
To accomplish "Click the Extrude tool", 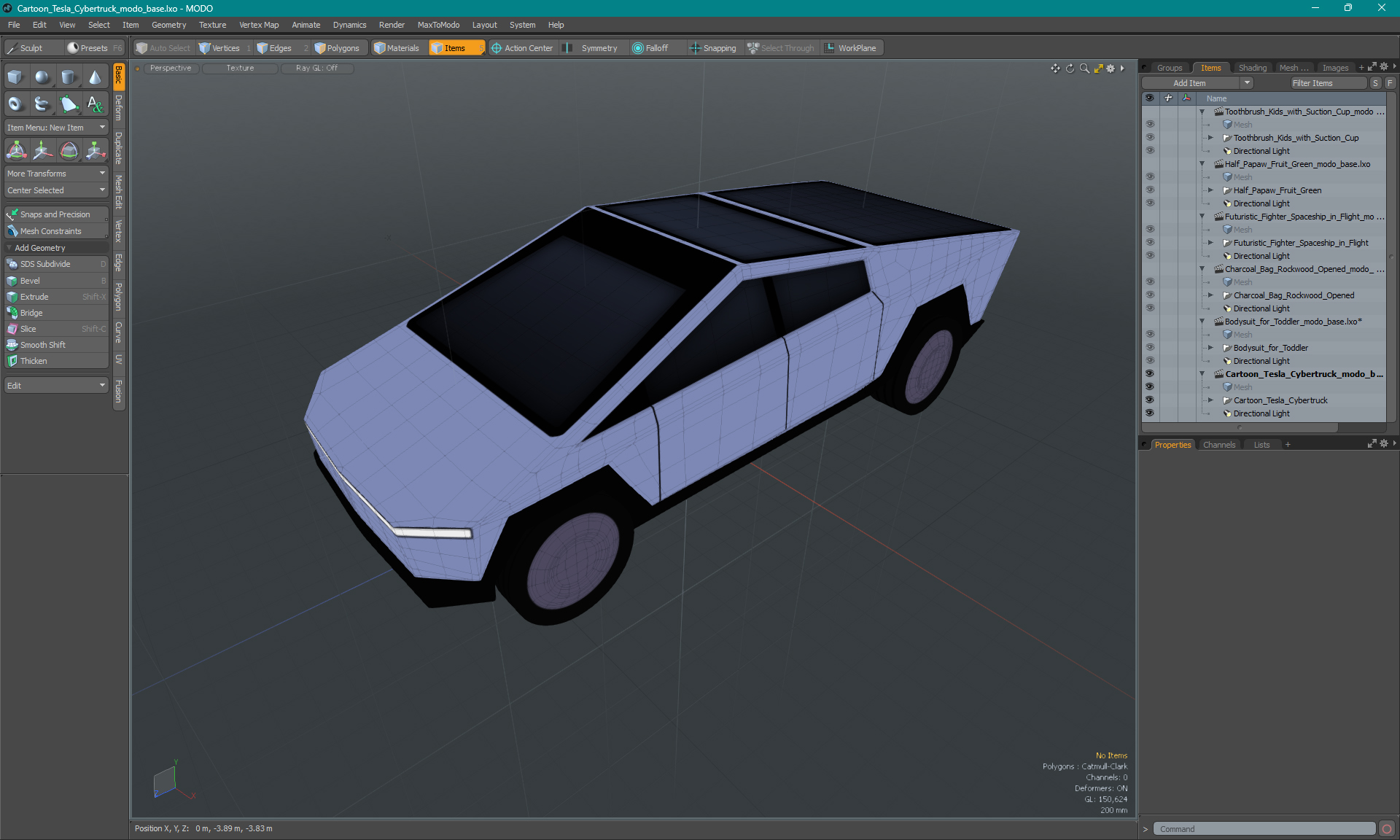I will [56, 297].
